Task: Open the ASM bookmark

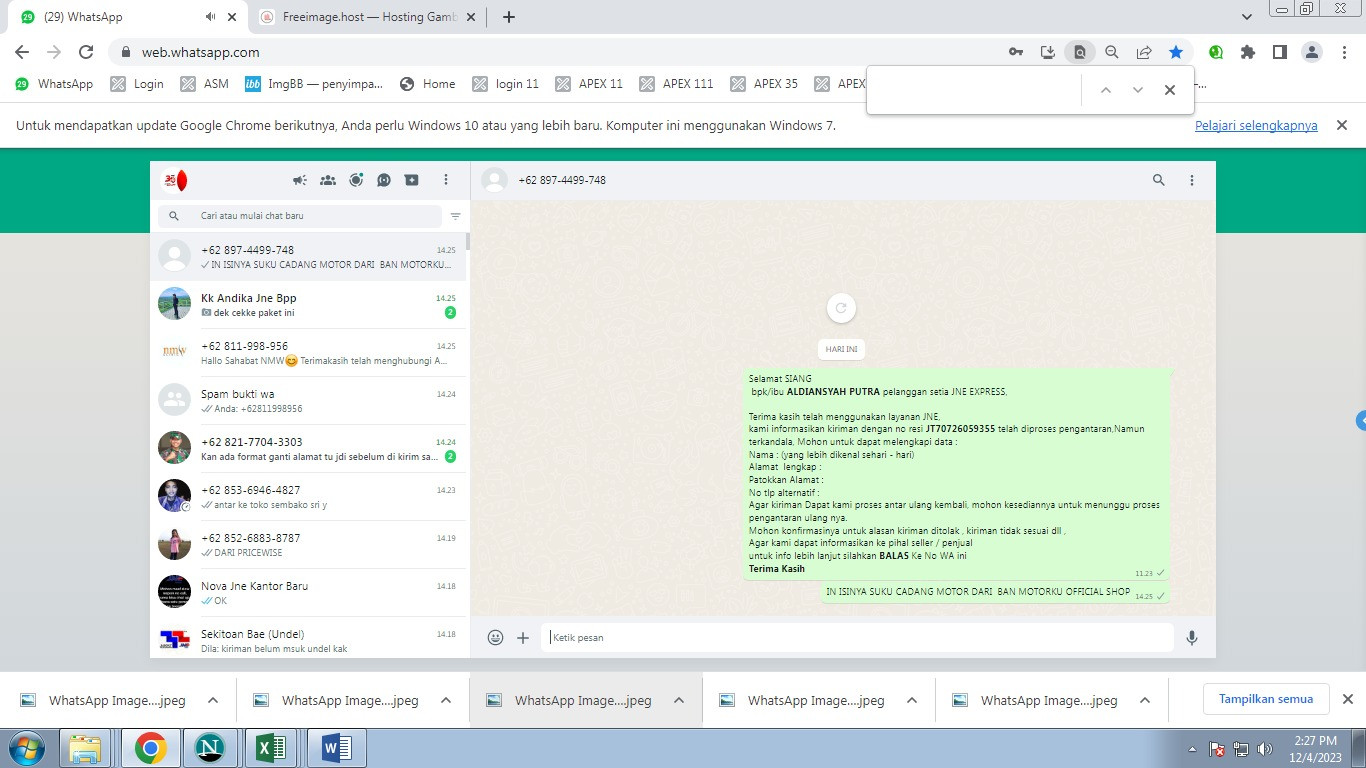Action: tap(205, 84)
